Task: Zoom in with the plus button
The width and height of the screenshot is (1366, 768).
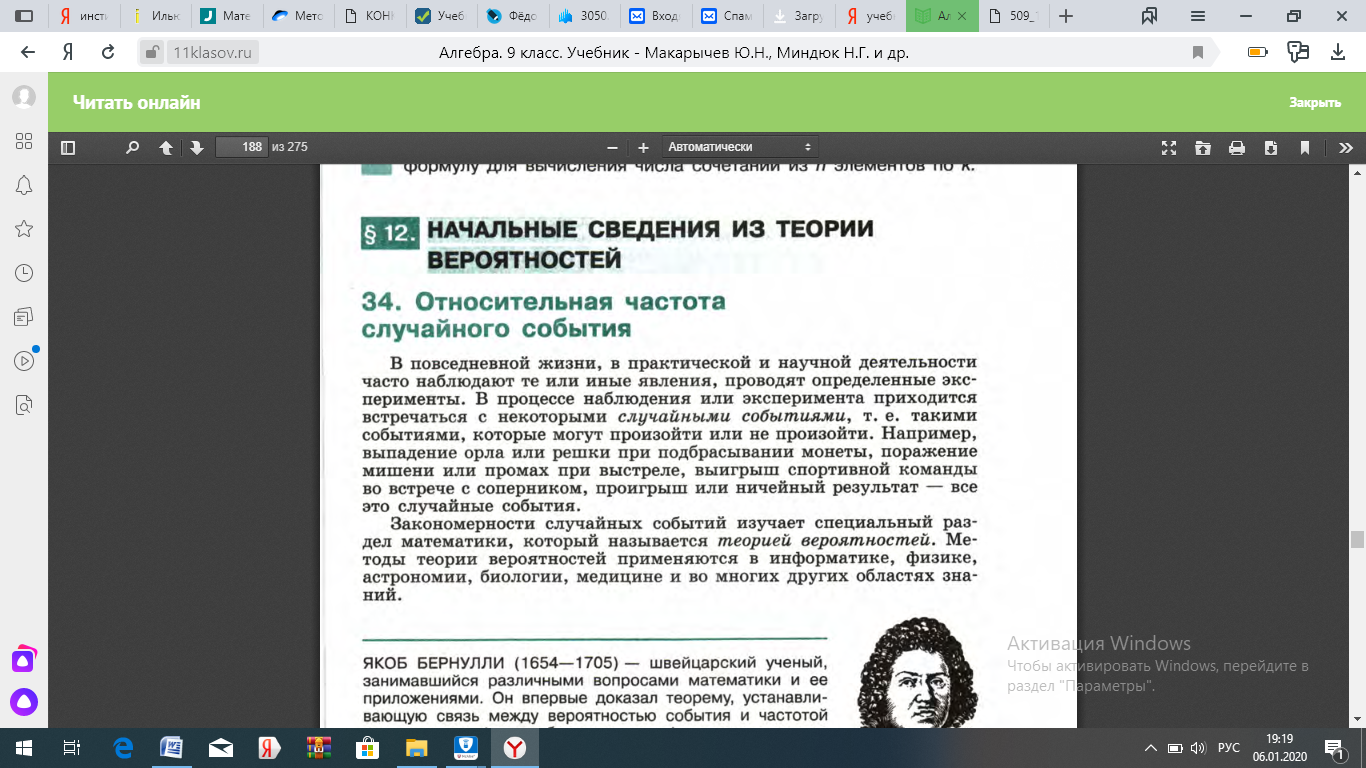Action: (643, 148)
